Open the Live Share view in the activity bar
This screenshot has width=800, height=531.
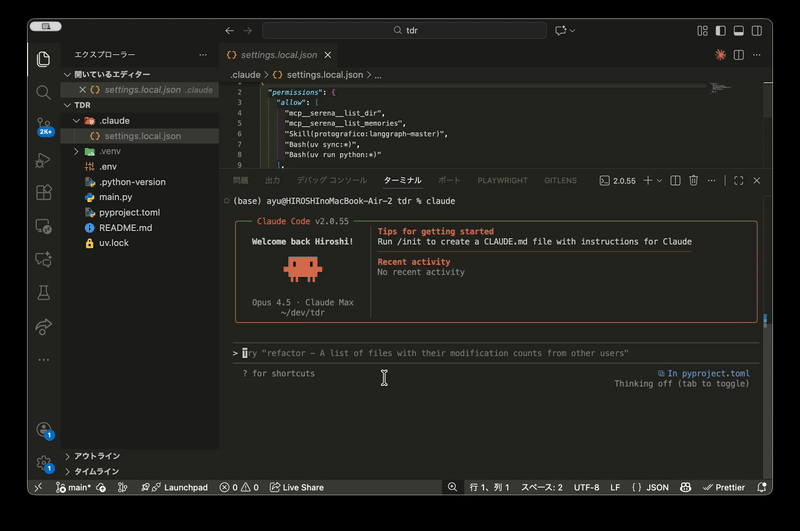pos(43,326)
